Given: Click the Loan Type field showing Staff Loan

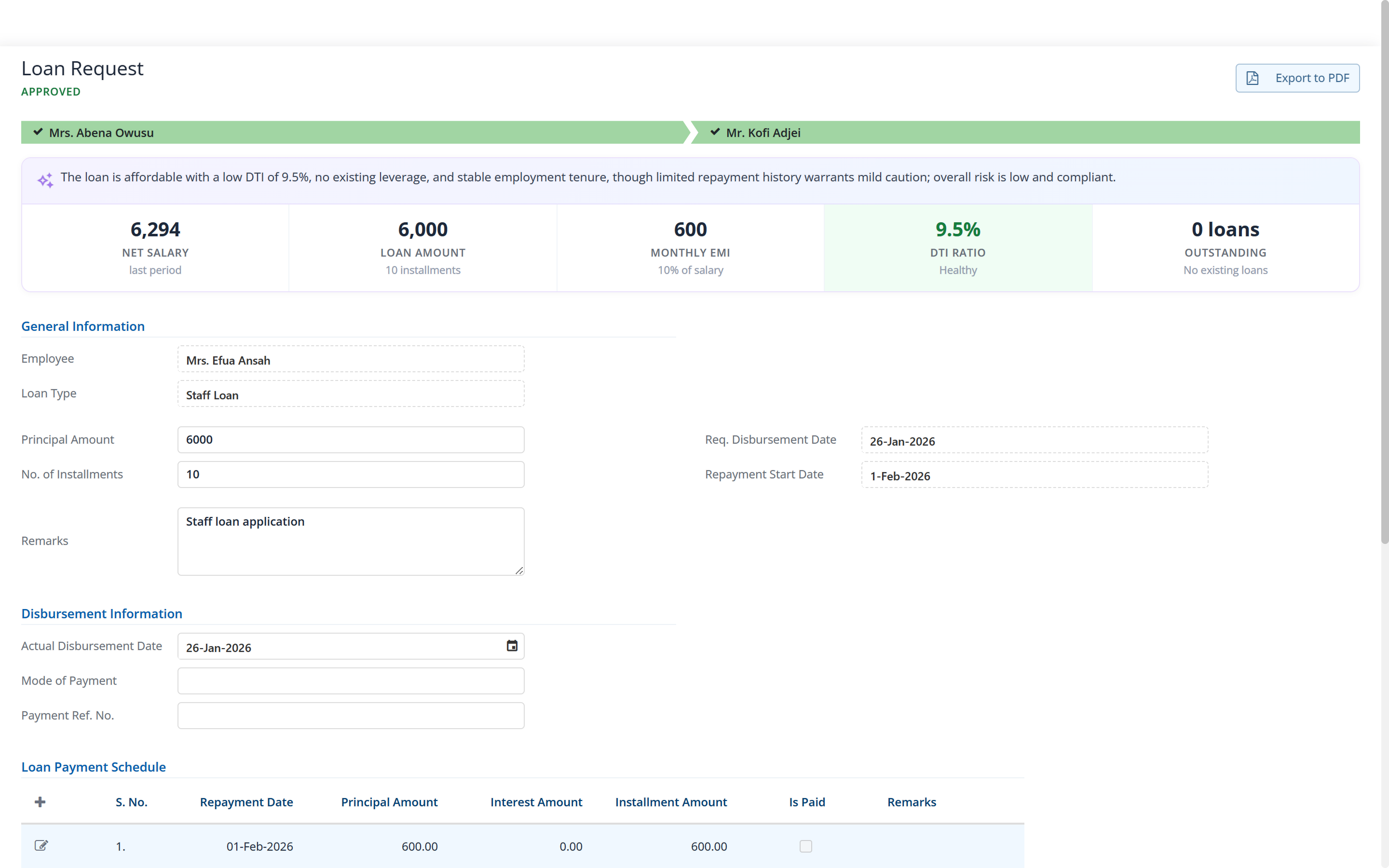Looking at the screenshot, I should coord(351,394).
